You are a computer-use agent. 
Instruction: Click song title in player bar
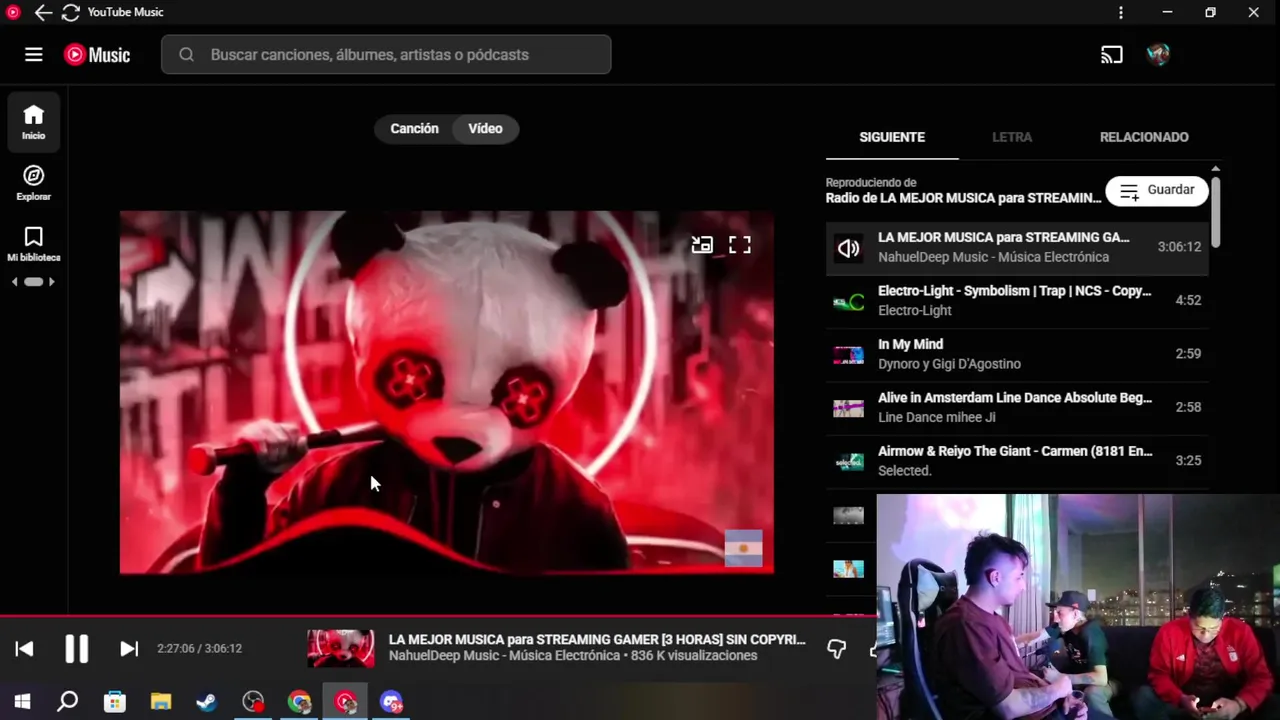pyautogui.click(x=597, y=639)
